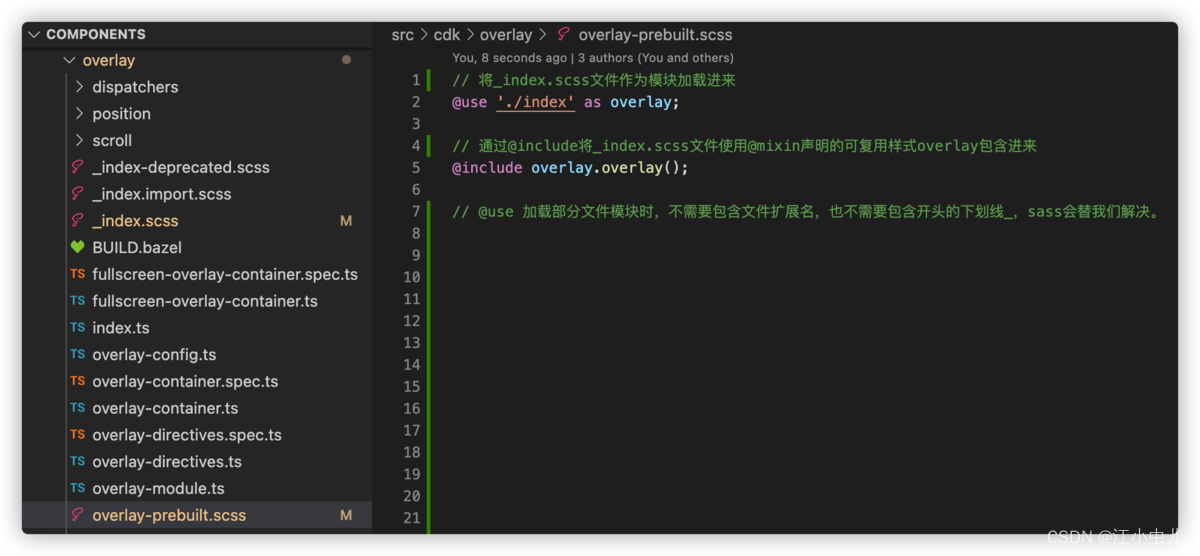Screen dimensions: 1200x556
Task: Click TS icon of overlay-directives.ts
Action: coord(77,462)
